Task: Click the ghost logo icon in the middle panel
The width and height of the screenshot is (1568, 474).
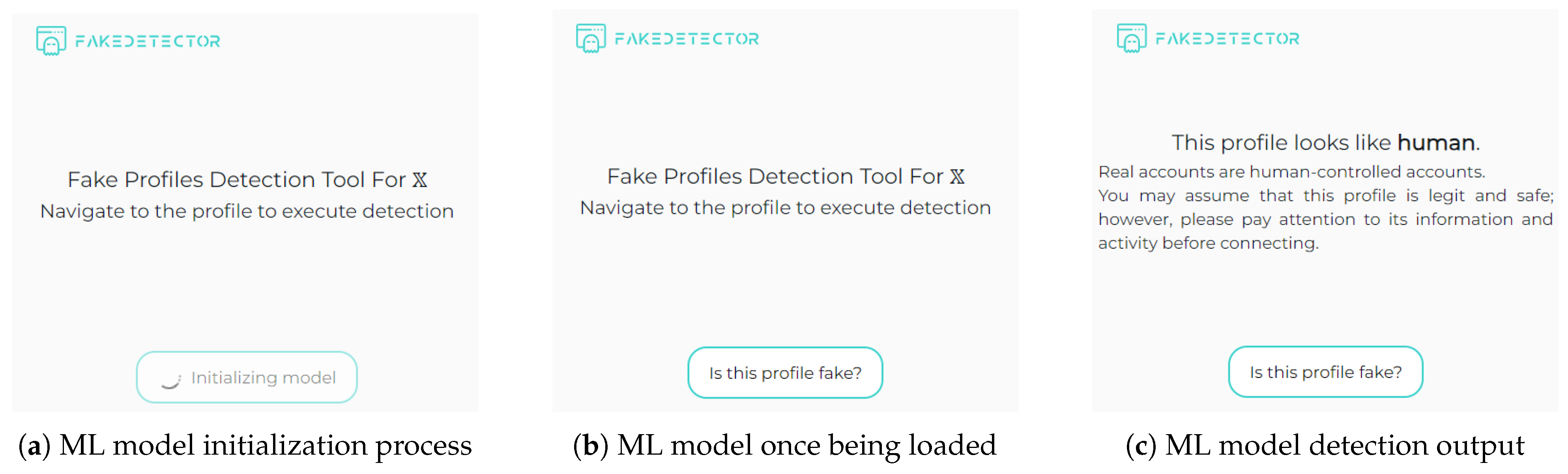Action: [590, 38]
